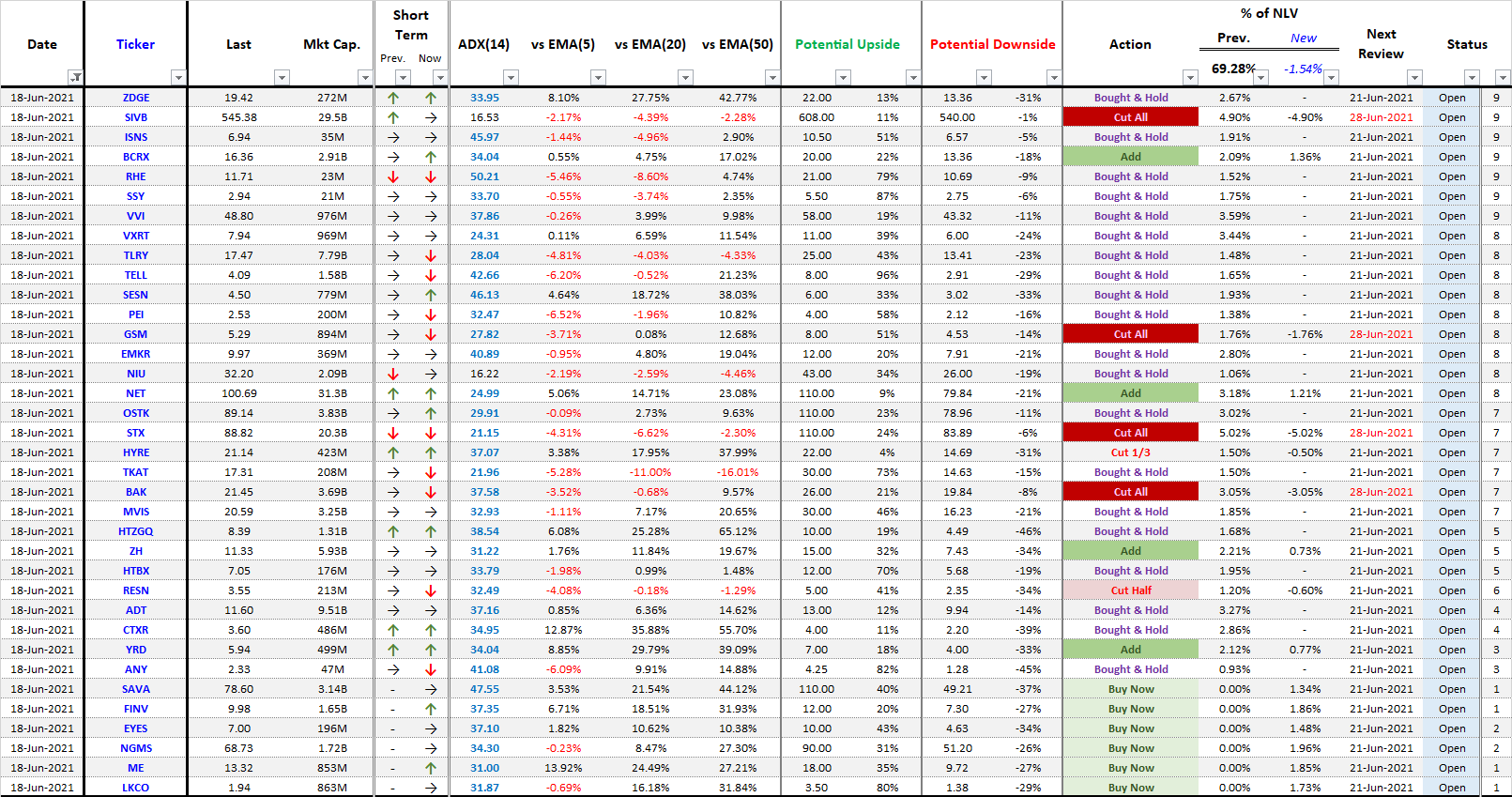Select ISNS ADX value 45.97
Screen dimensions: 1512x797
tap(485, 137)
